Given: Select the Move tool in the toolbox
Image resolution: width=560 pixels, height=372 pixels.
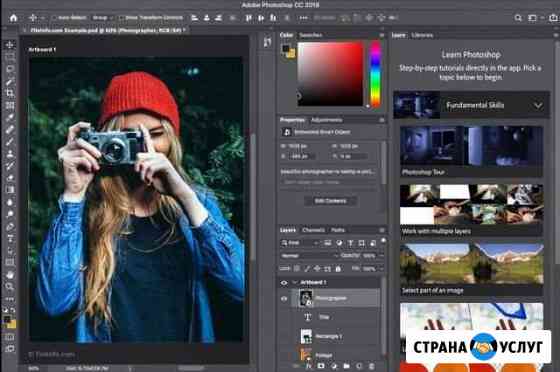Looking at the screenshot, I should coord(10,45).
